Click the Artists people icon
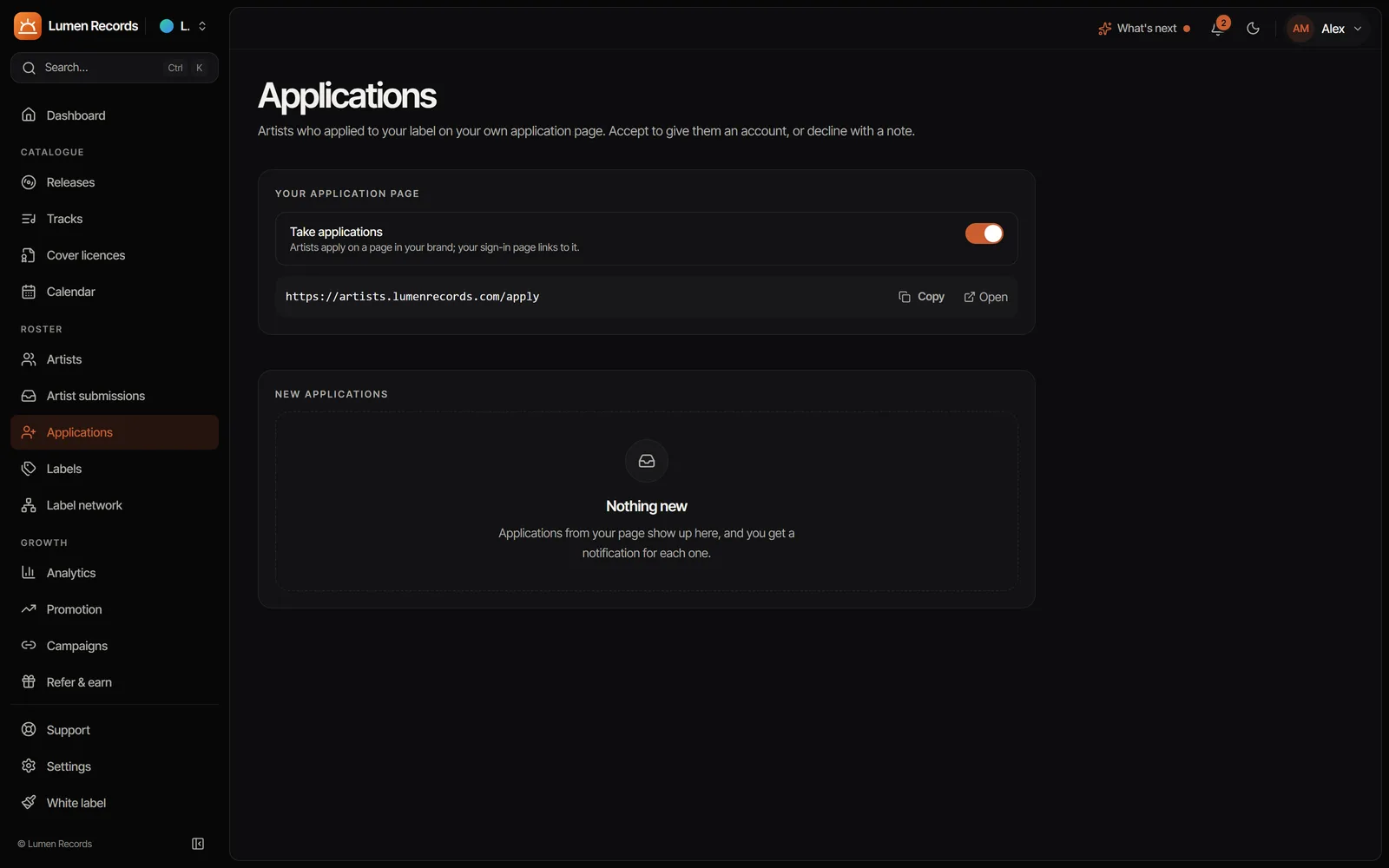Screen dimensions: 1389x868 point(29,359)
